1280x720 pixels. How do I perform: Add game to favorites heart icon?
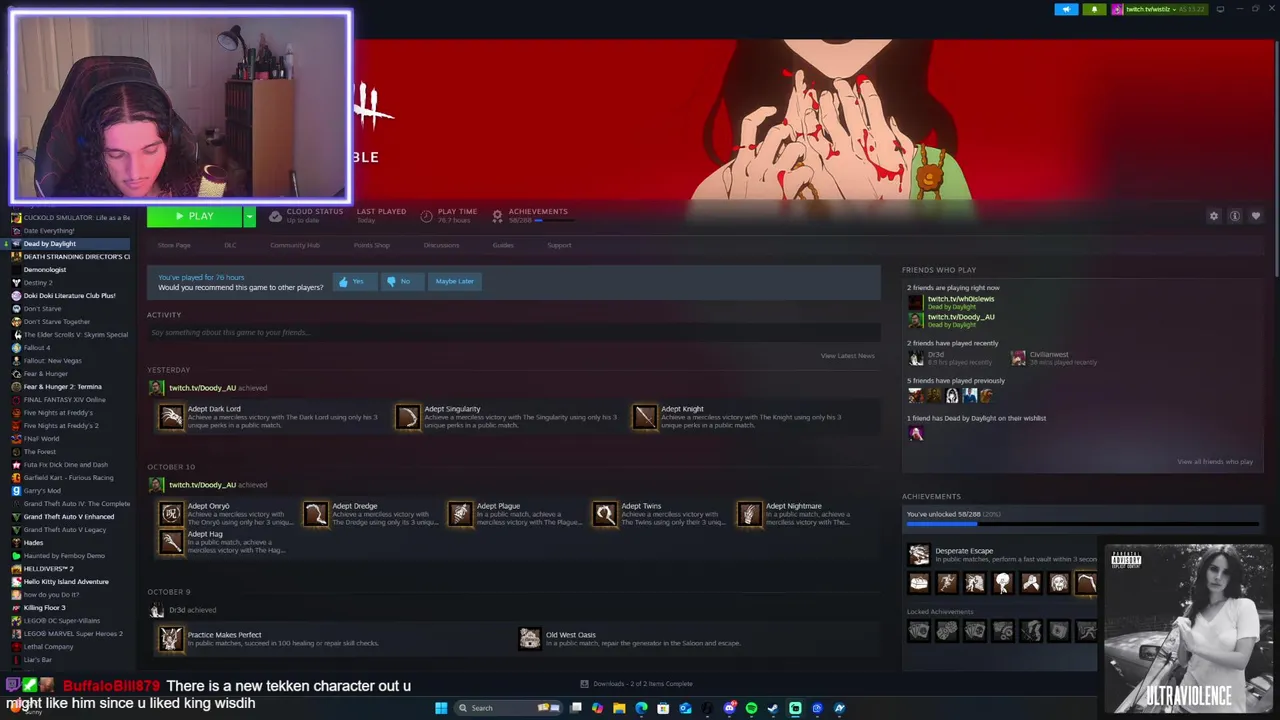click(x=1256, y=216)
